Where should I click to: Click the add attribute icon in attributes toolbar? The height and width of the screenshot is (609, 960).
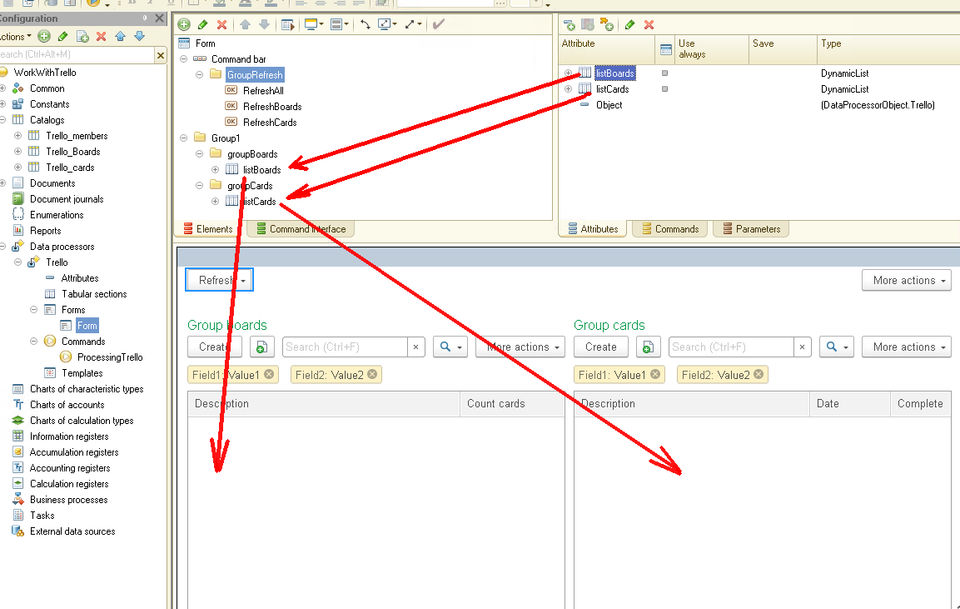[569, 24]
